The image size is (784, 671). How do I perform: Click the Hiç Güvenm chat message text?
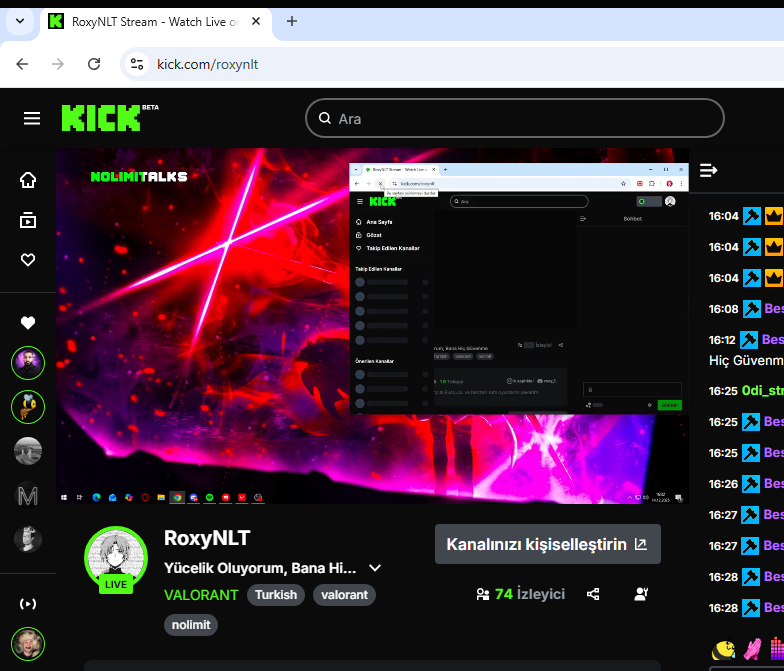(746, 360)
